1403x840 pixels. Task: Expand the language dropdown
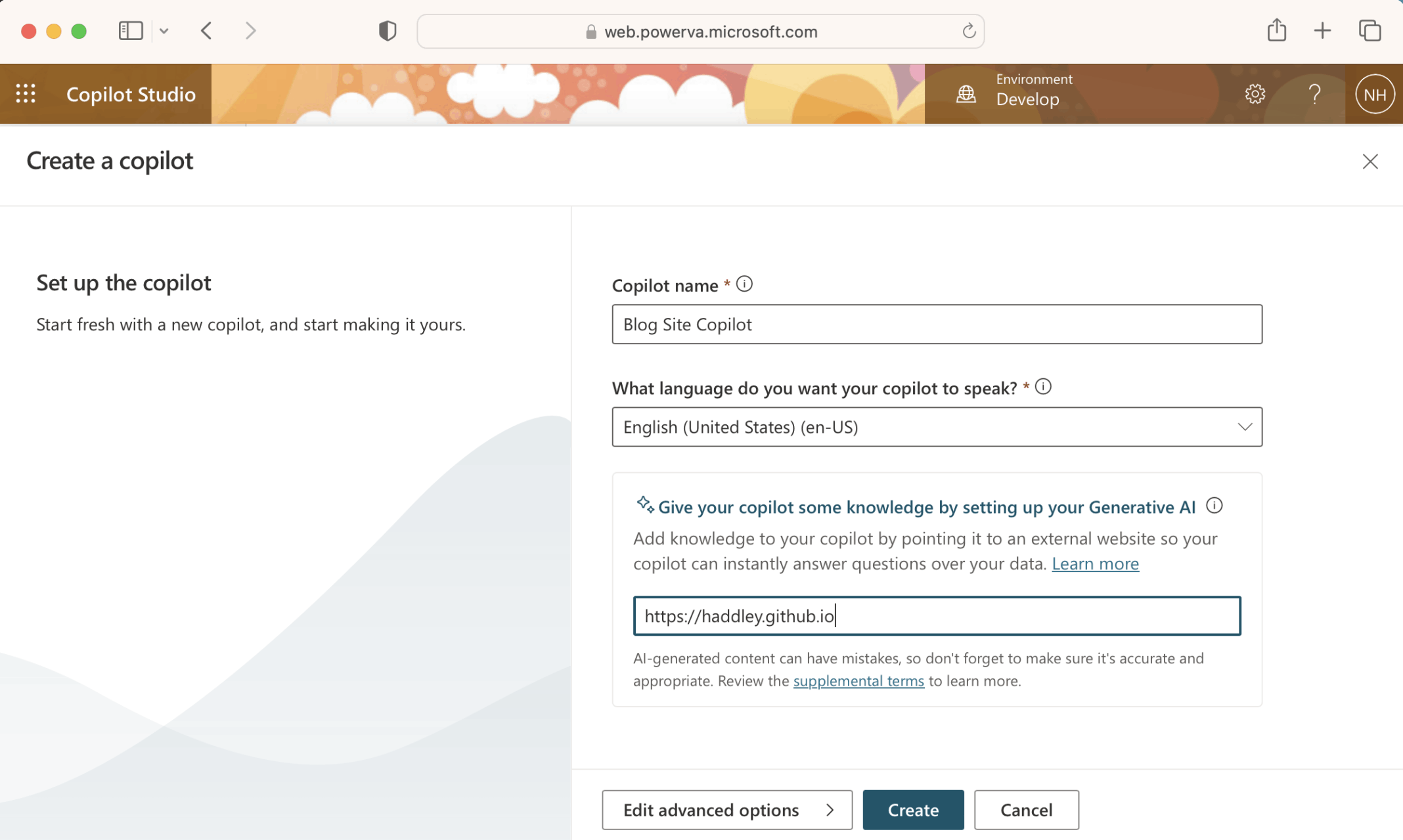tap(1244, 427)
